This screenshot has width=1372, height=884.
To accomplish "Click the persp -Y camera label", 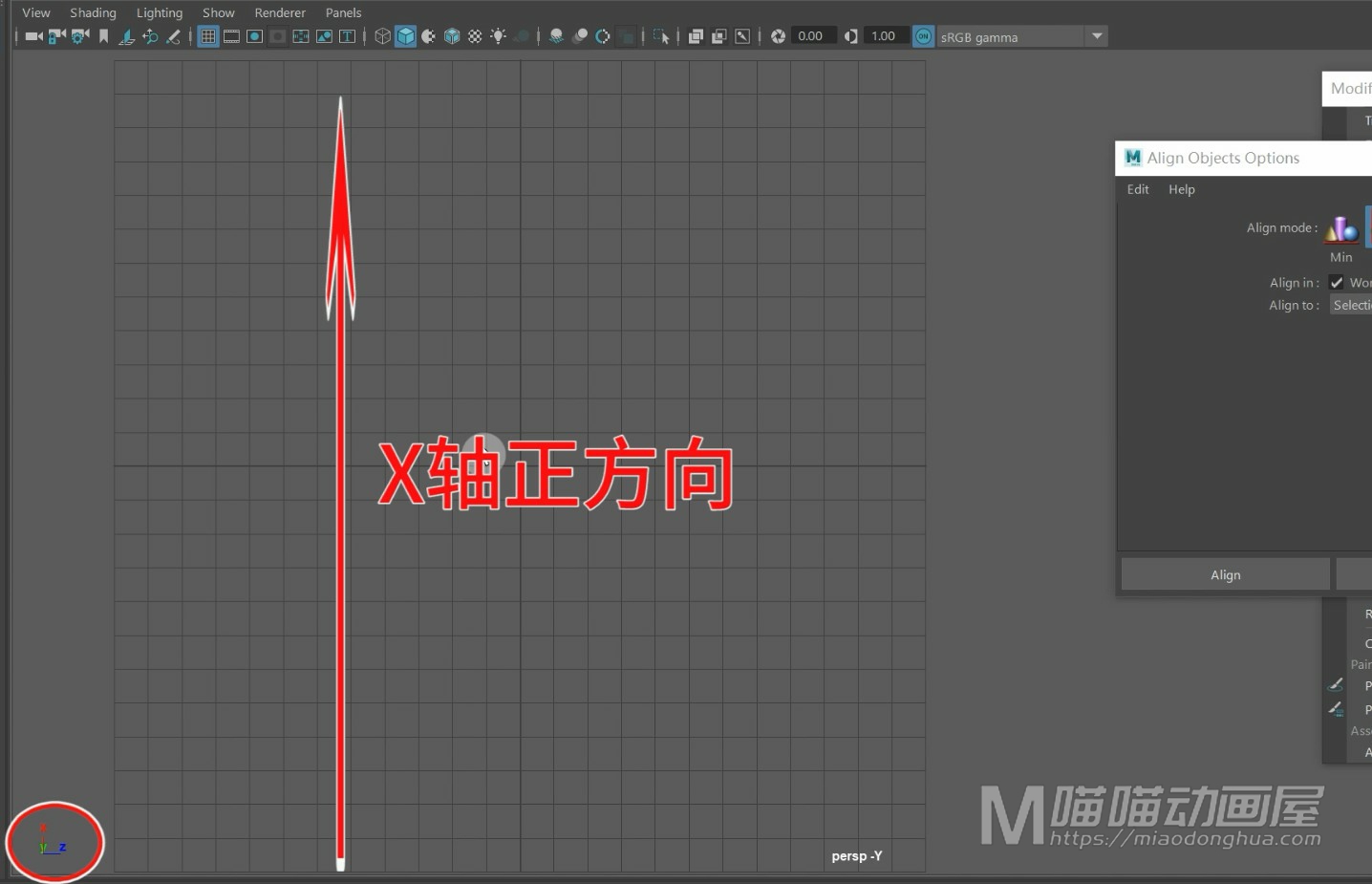I will [x=857, y=856].
